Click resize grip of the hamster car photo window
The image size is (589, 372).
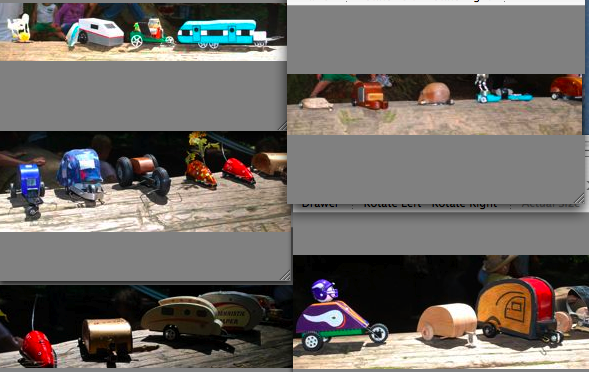pos(580,198)
